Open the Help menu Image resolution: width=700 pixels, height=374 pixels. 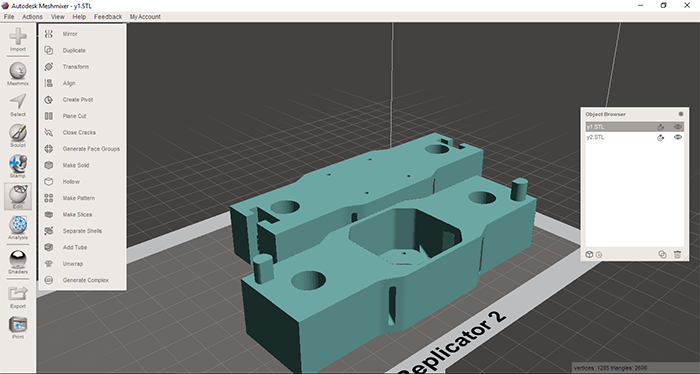79,17
